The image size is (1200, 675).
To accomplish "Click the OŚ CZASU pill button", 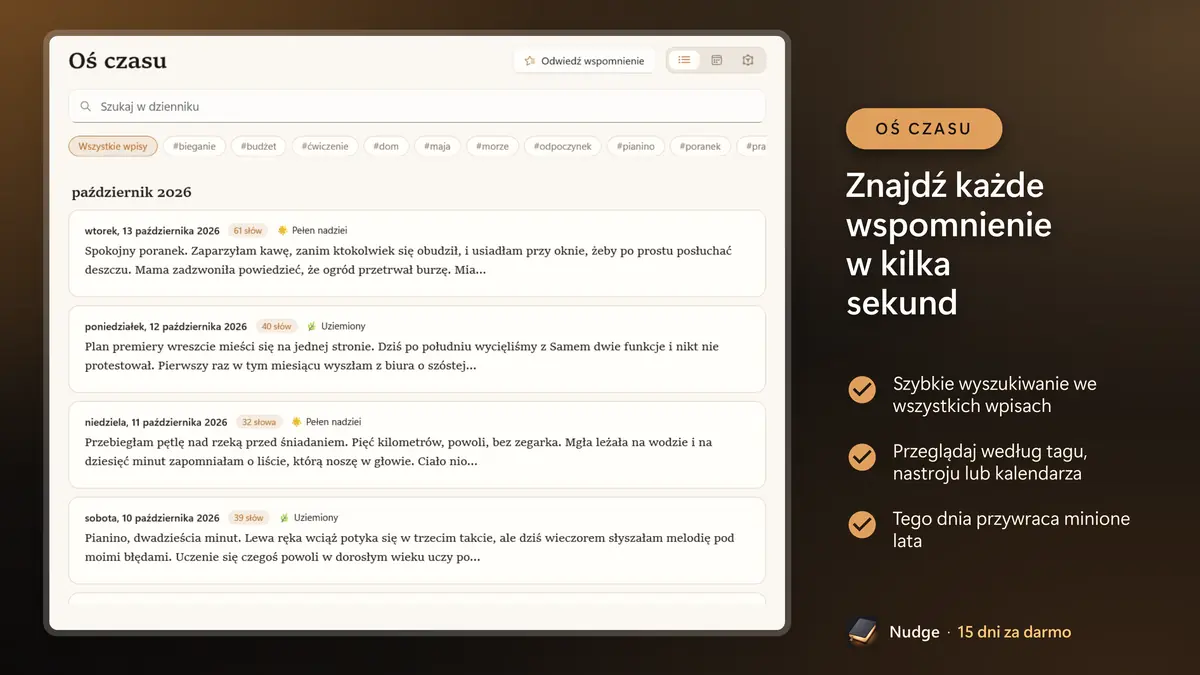I will tap(924, 129).
